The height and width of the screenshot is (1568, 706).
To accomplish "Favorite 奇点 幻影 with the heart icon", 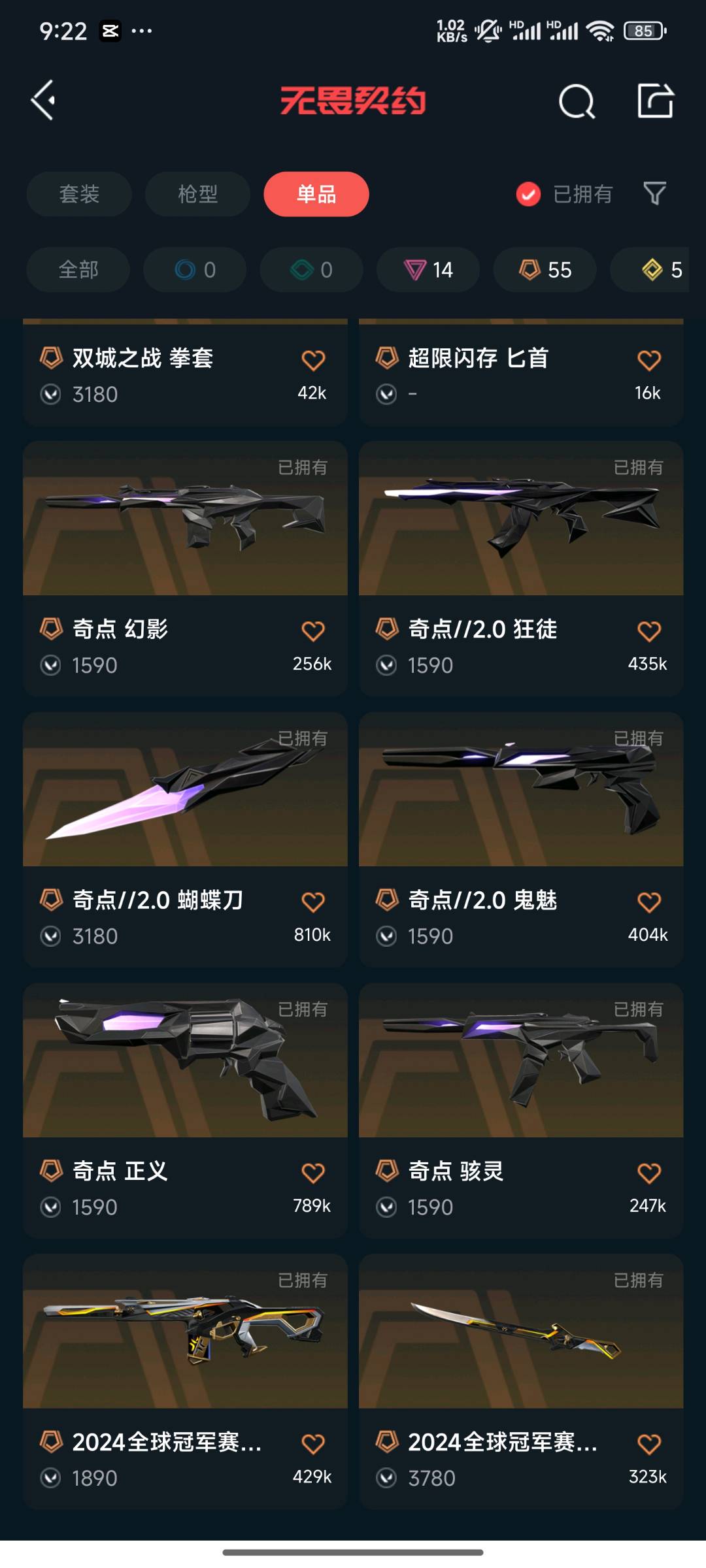I will coord(313,631).
